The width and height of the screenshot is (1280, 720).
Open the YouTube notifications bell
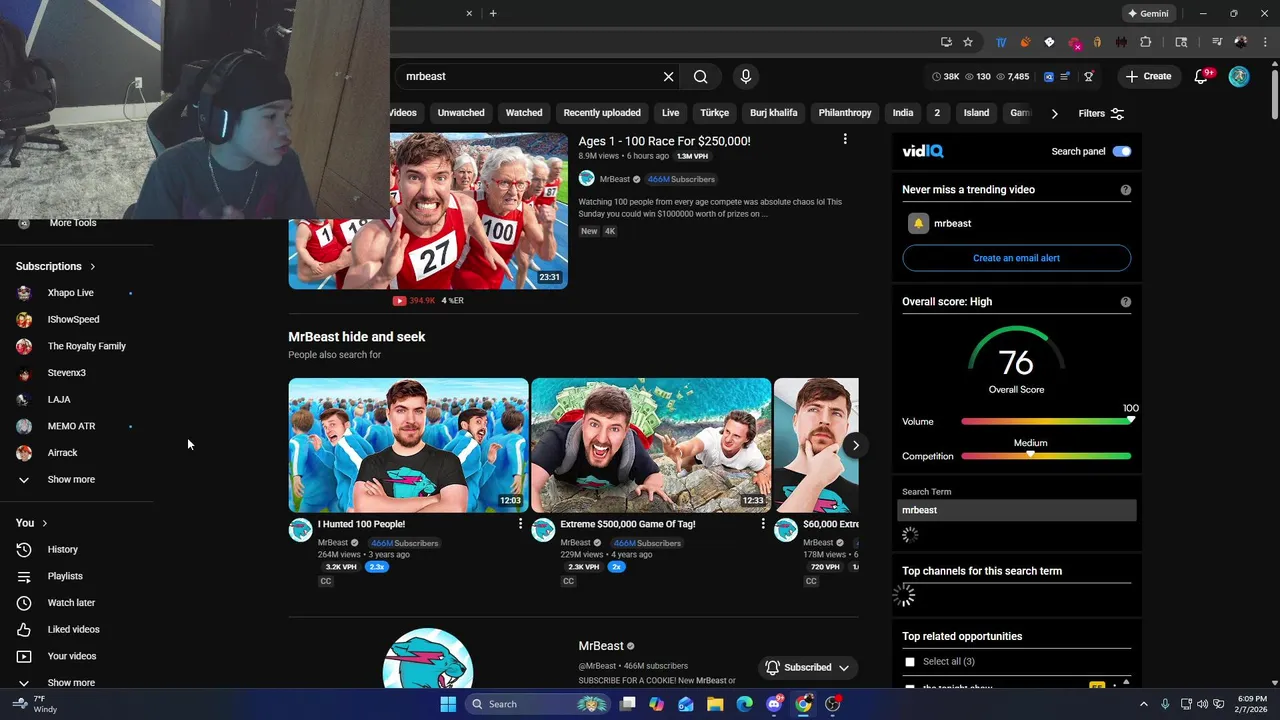click(1202, 76)
